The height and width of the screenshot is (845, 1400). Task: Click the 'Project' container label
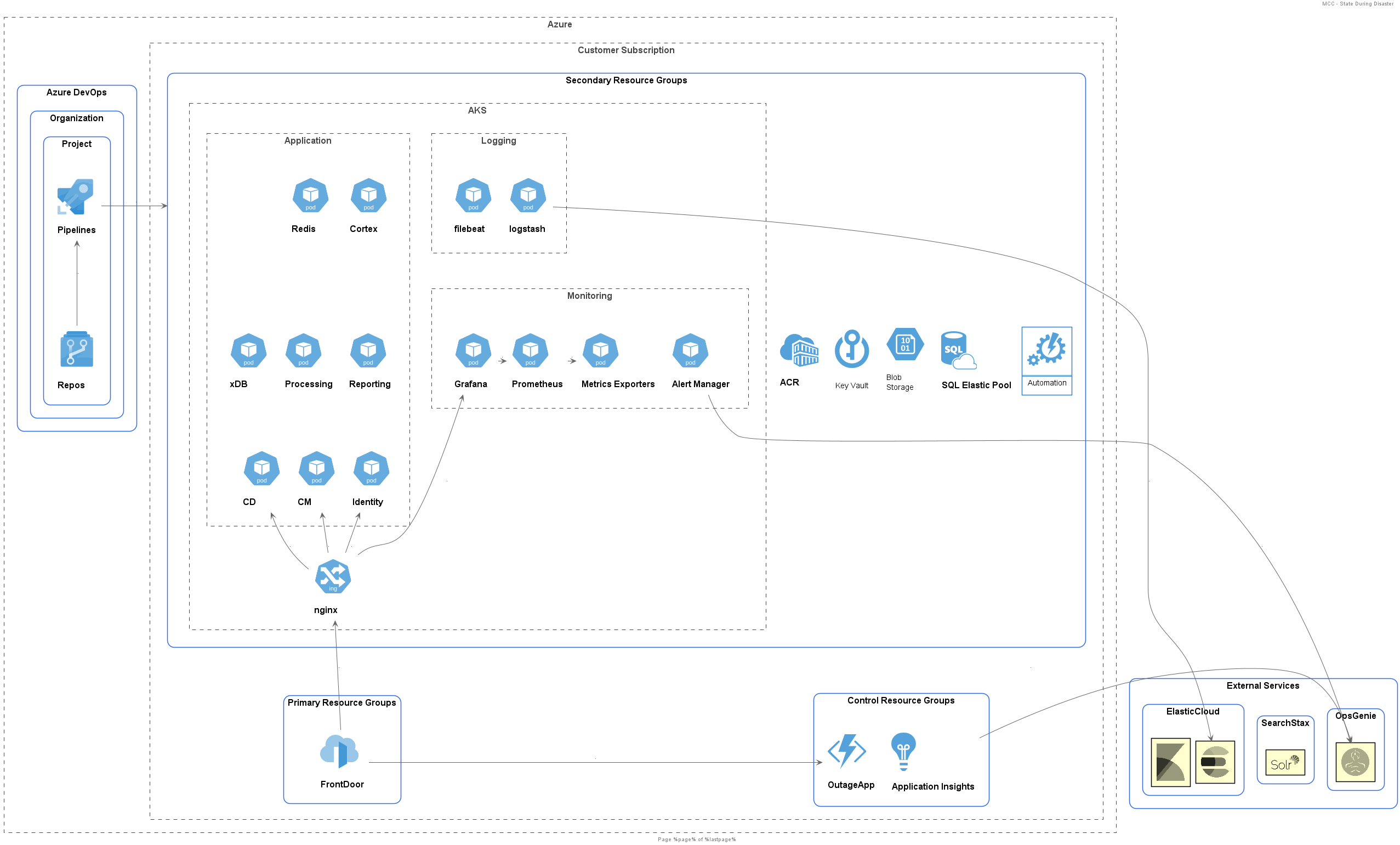point(77,144)
